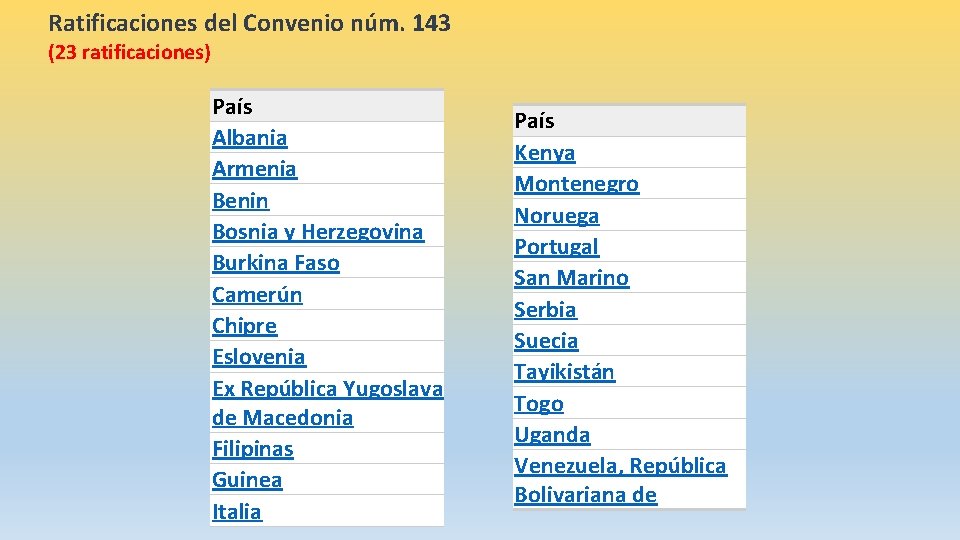
Task: Open the Eslovenia link
Action: pyautogui.click(x=258, y=357)
